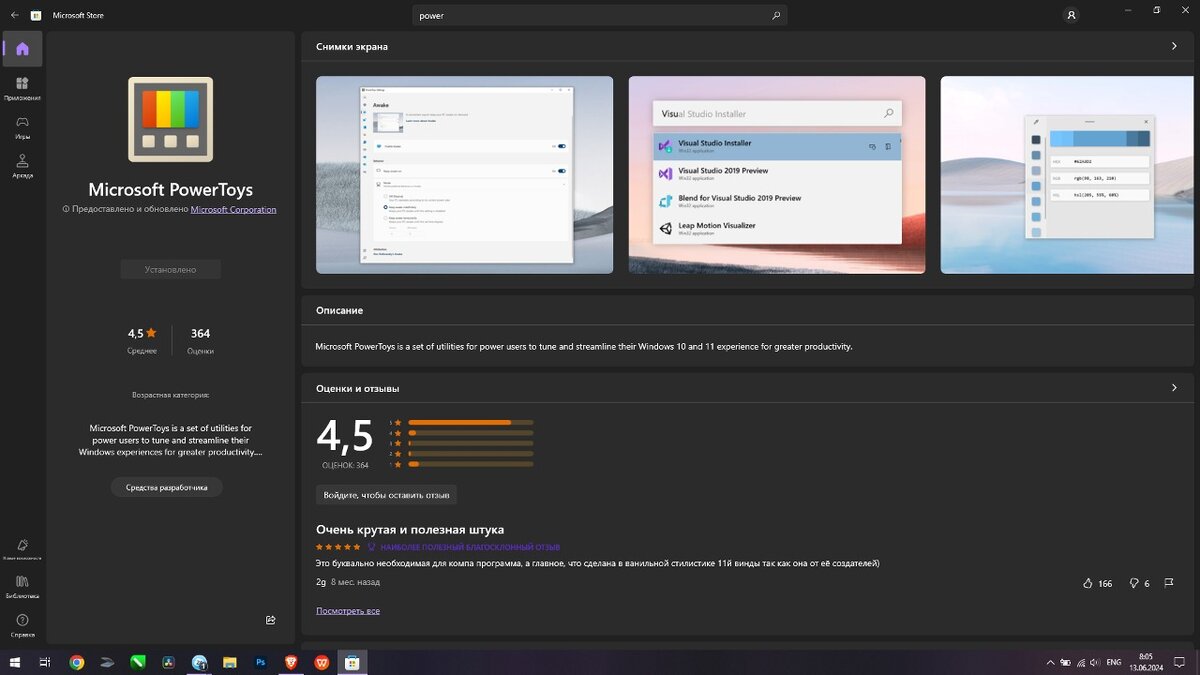Click the "Оценки и отзывы" section header
Image resolution: width=1200 pixels, height=675 pixels.
(x=357, y=388)
